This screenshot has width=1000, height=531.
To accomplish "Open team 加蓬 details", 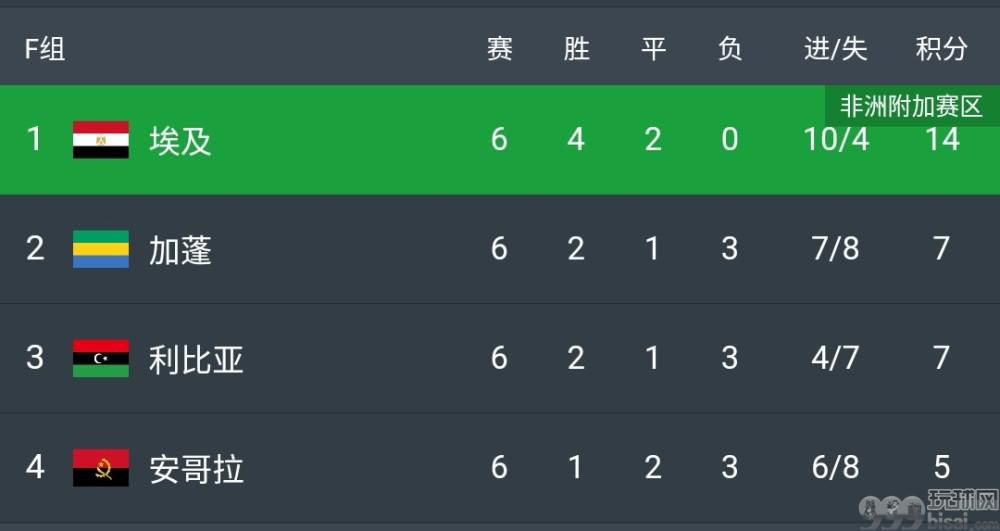I will coord(180,249).
